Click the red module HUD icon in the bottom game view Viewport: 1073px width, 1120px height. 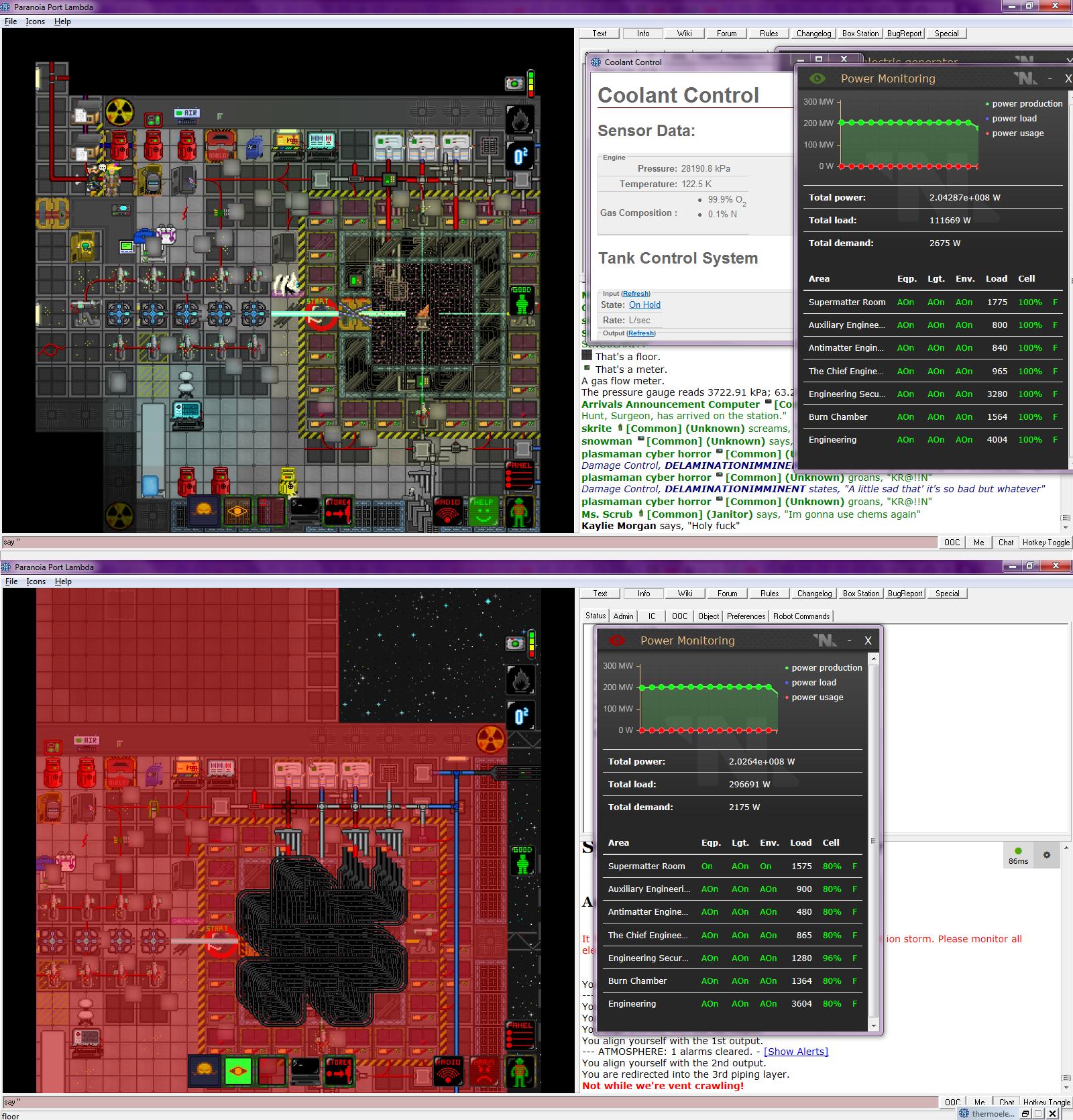271,1071
